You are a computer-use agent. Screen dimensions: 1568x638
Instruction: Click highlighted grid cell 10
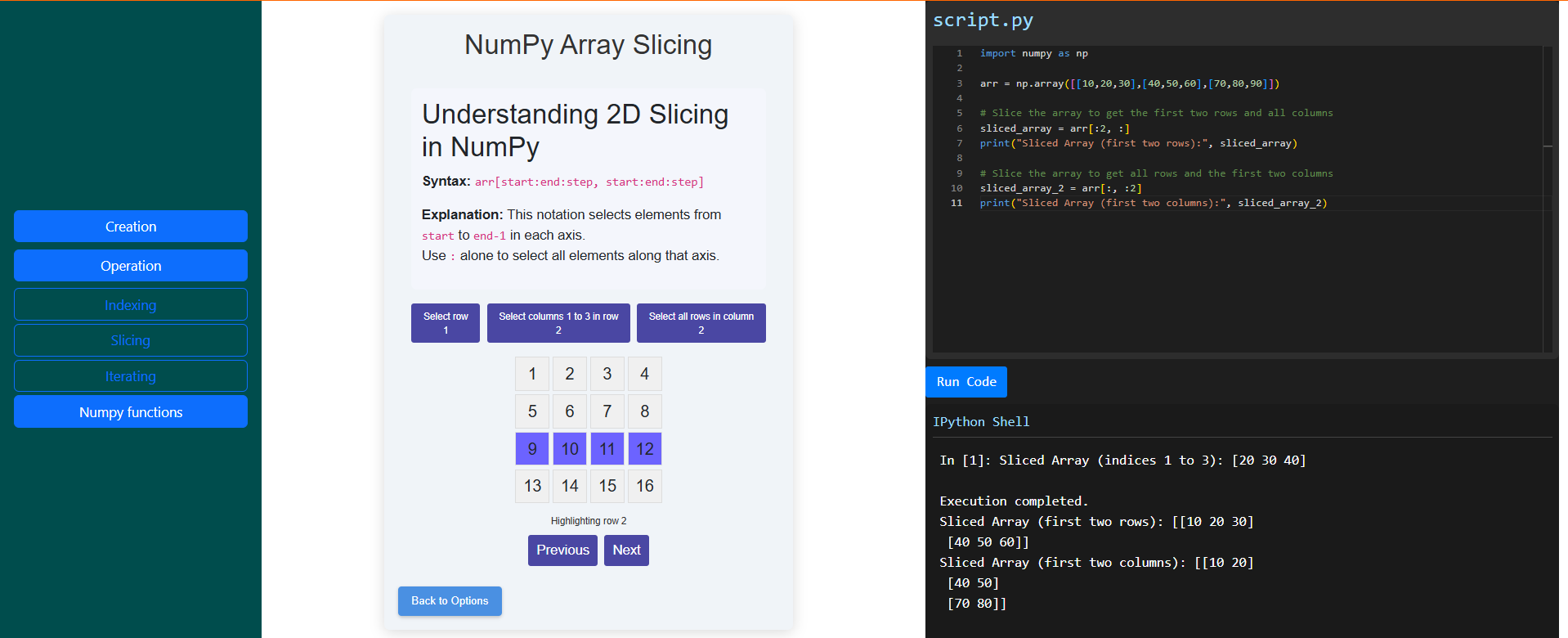point(570,449)
